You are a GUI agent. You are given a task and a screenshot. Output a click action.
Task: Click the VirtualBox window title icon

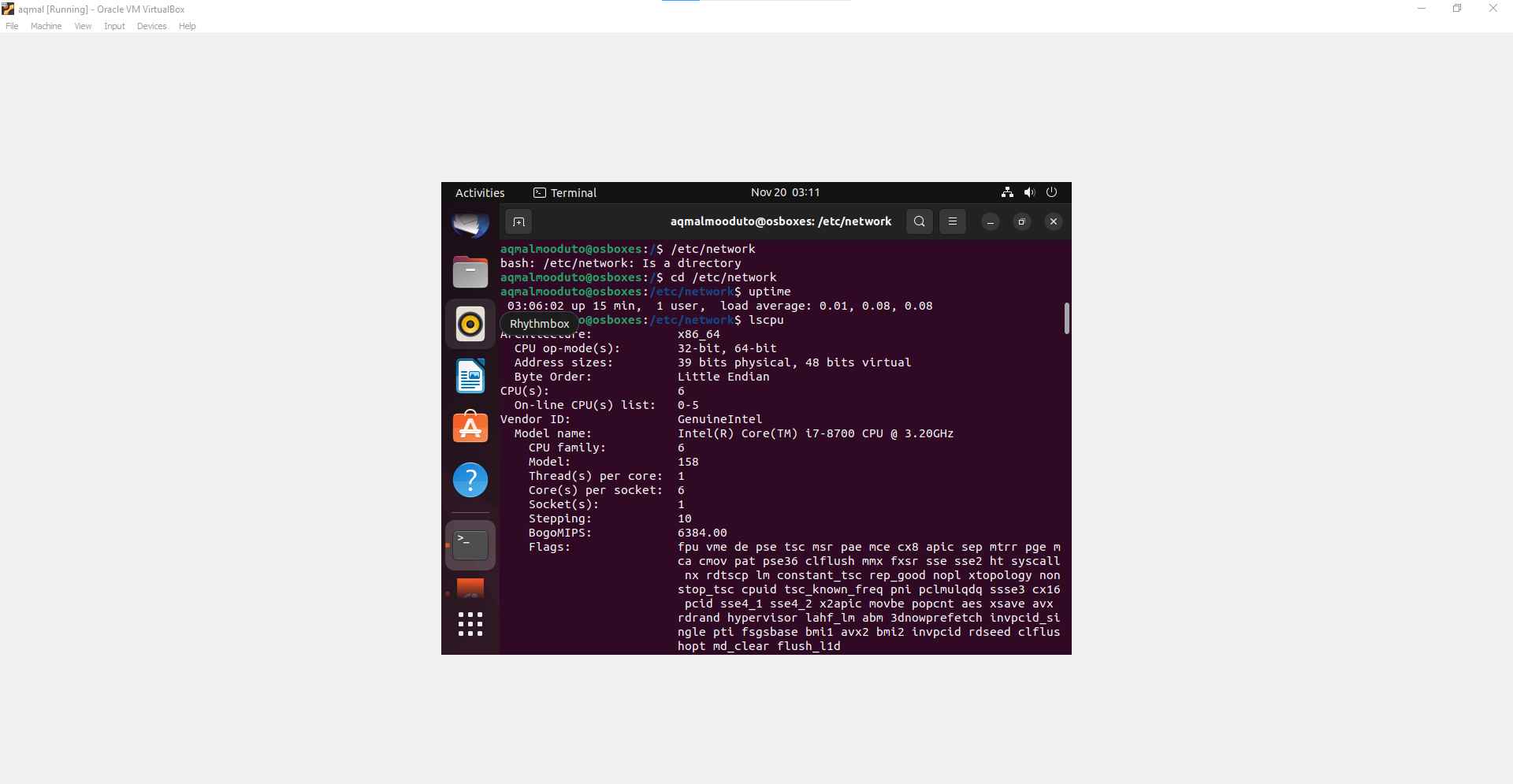coord(8,9)
